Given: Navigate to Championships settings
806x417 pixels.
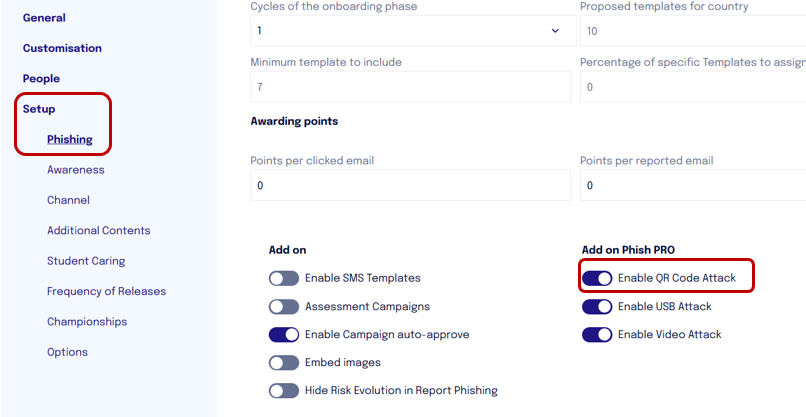Looking at the screenshot, I should point(87,321).
